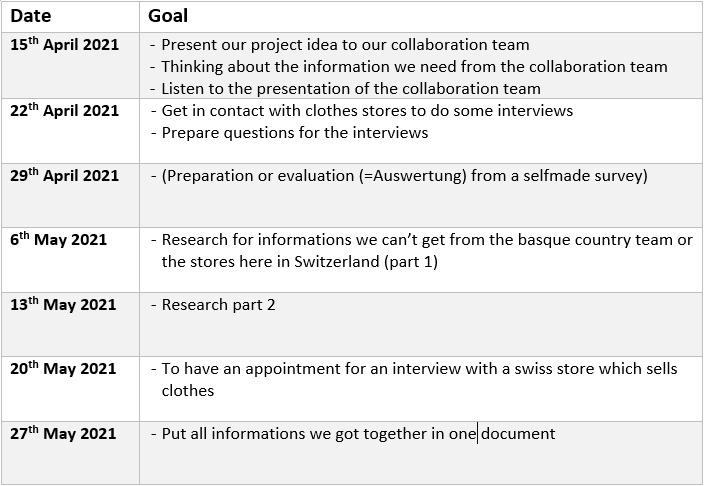Click the 'Present our project idea' line
The height and width of the screenshot is (486, 705).
345,45
